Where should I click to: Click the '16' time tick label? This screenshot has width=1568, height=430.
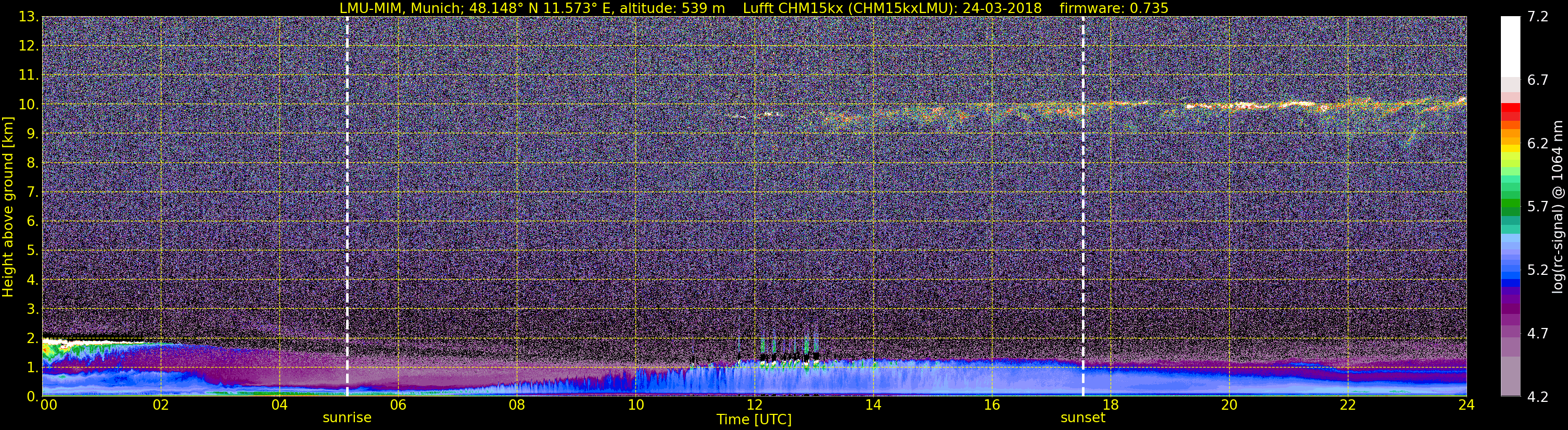pyautogui.click(x=991, y=405)
